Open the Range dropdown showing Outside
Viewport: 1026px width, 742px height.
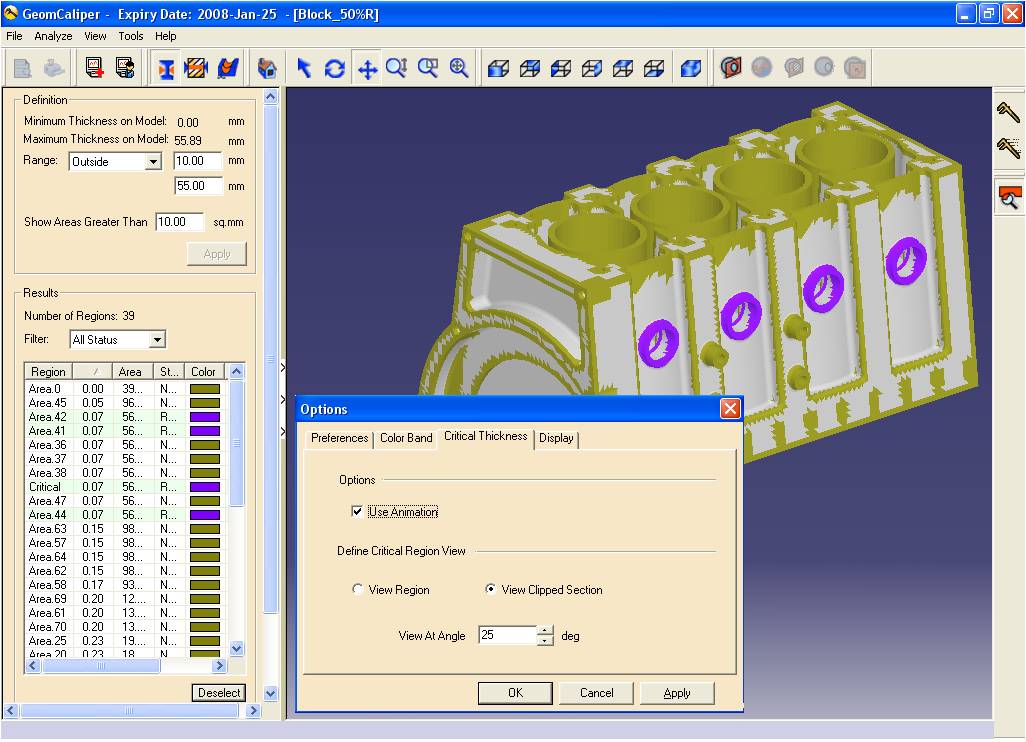(153, 161)
